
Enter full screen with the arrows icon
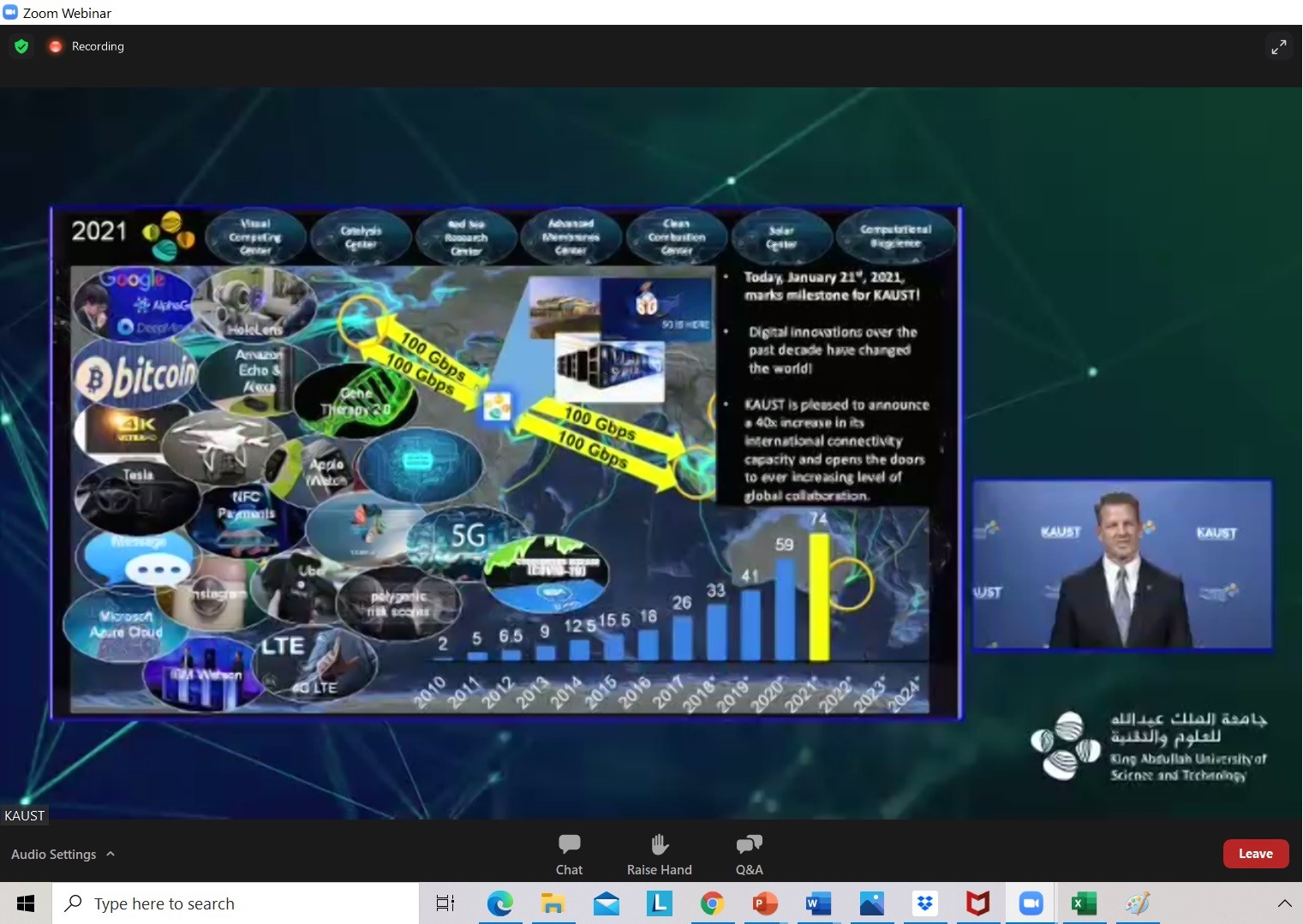1278,46
